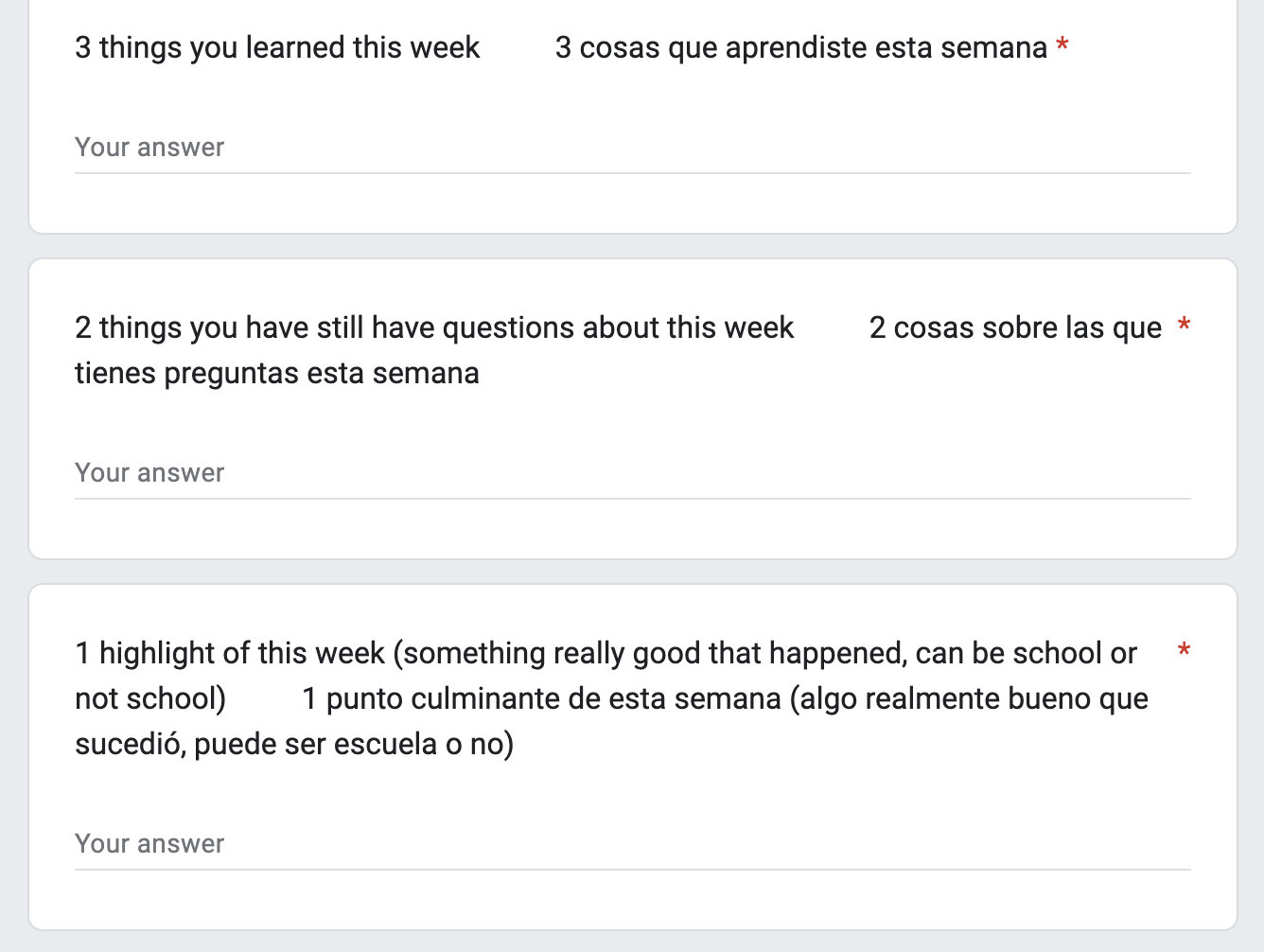Click the 'not school)' text
Screen dimensions: 1264x952
(150, 698)
